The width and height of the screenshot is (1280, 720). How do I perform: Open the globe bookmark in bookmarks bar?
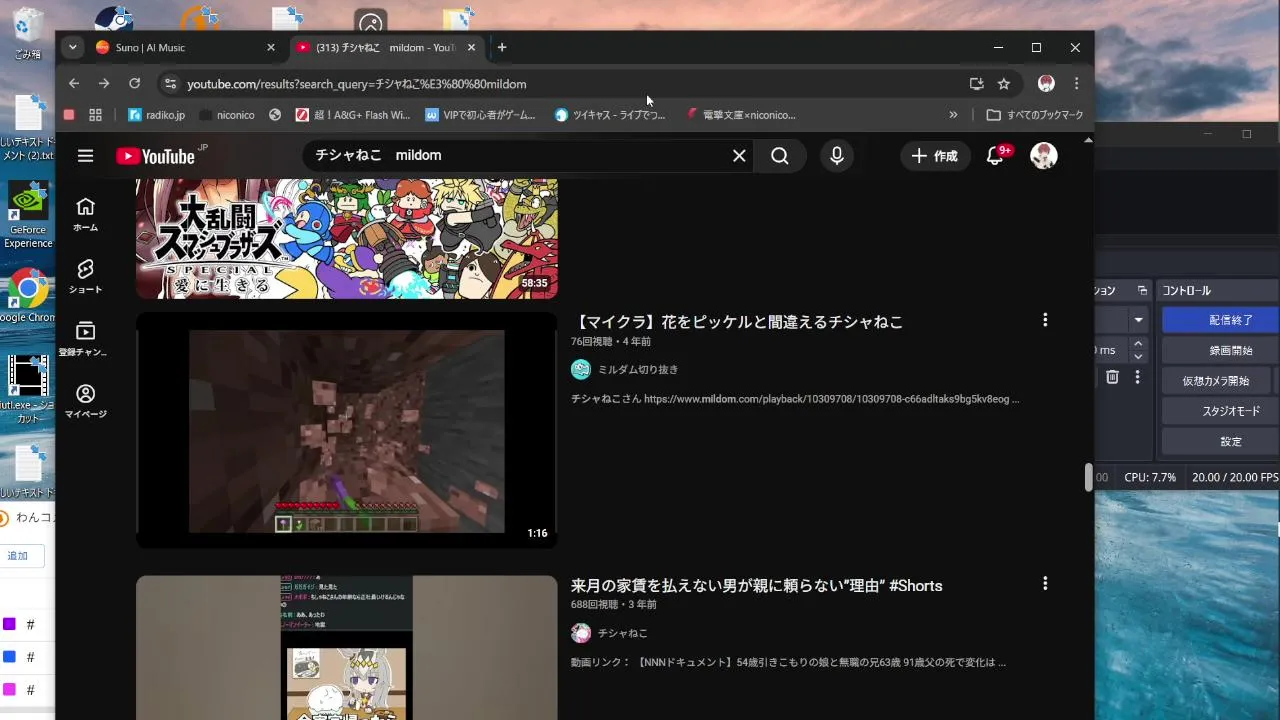point(275,115)
